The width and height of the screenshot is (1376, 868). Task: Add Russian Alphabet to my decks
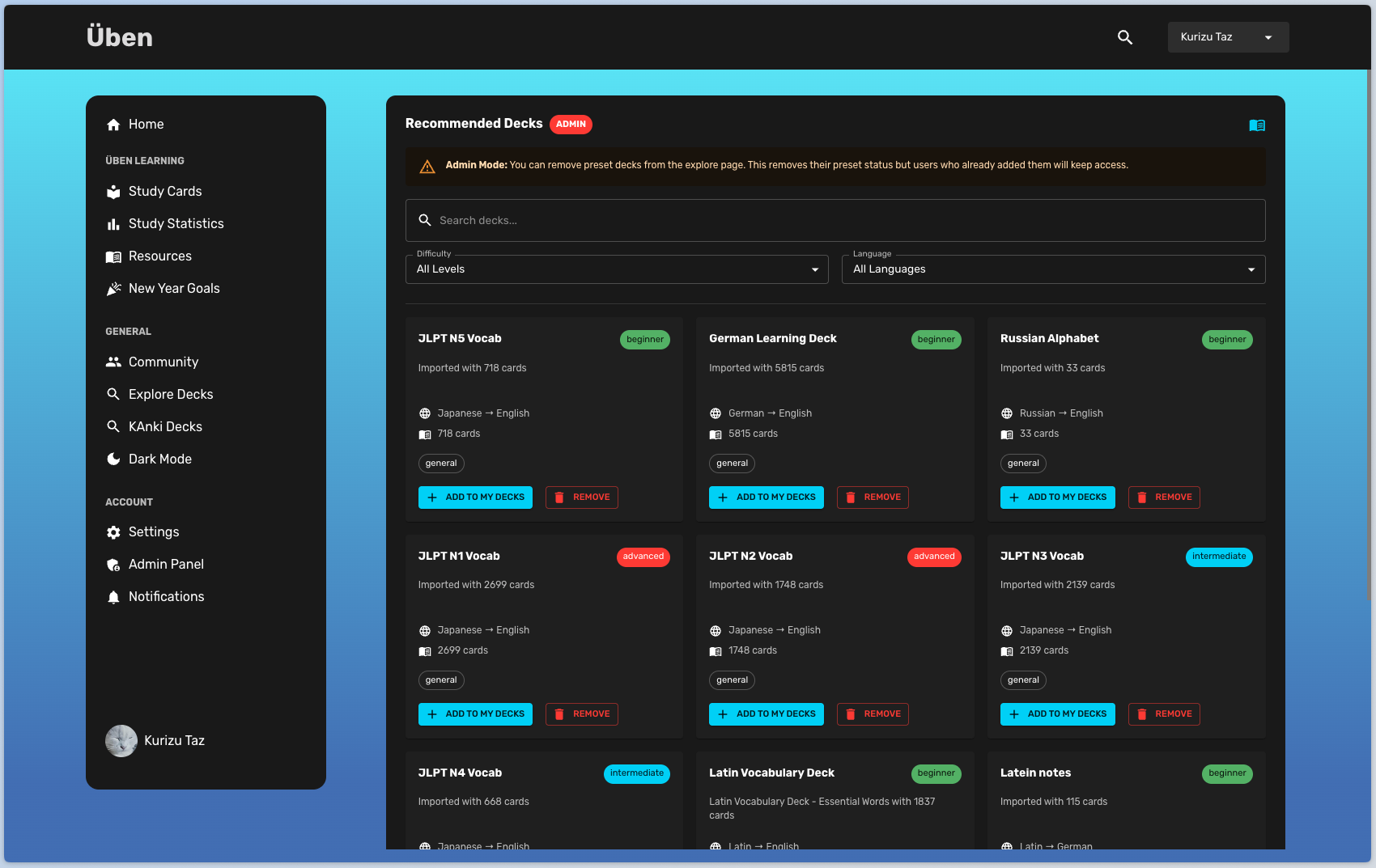[x=1057, y=498]
